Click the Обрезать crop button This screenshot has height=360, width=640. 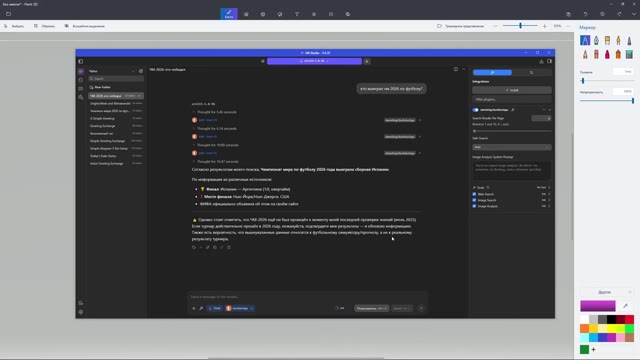pyautogui.click(x=44, y=26)
